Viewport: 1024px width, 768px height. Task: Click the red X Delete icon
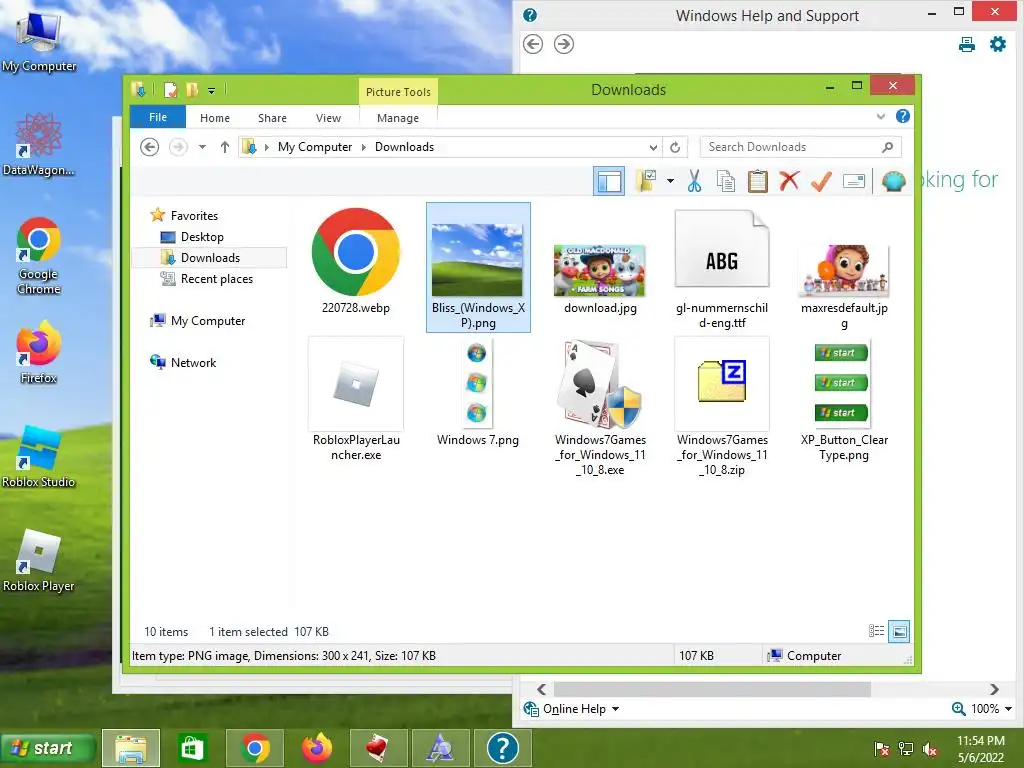(x=789, y=180)
